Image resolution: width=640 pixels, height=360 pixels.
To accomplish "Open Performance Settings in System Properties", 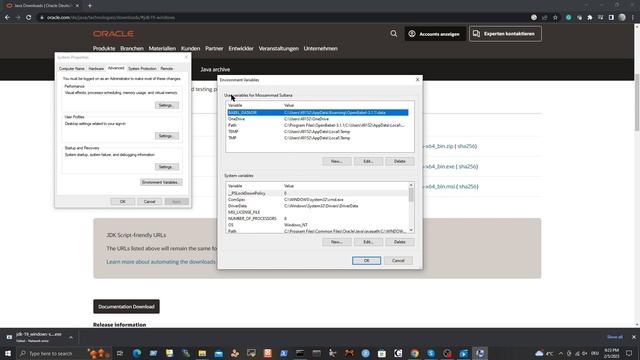I will coord(167,105).
